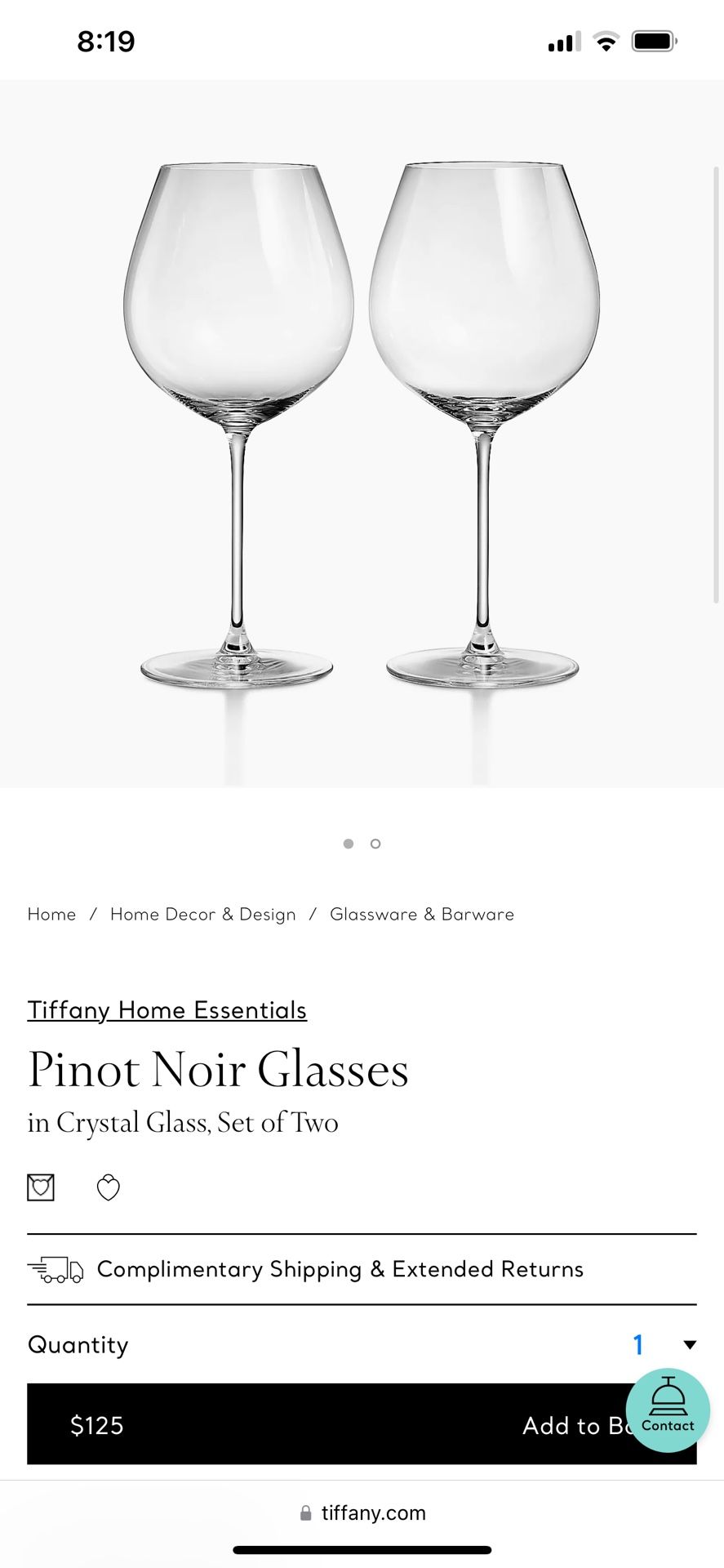Navigate to Home Decor & Design breadcrumb
This screenshot has height=1568, width=724.
click(x=203, y=914)
